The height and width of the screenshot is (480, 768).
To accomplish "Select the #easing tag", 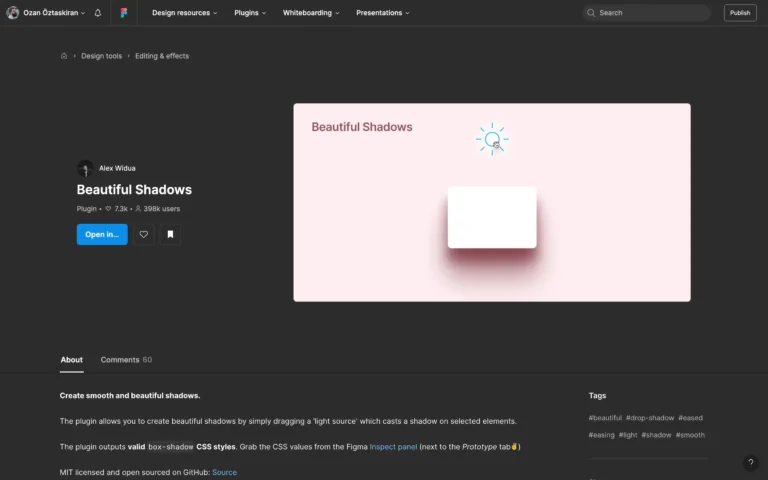I will tap(601, 435).
